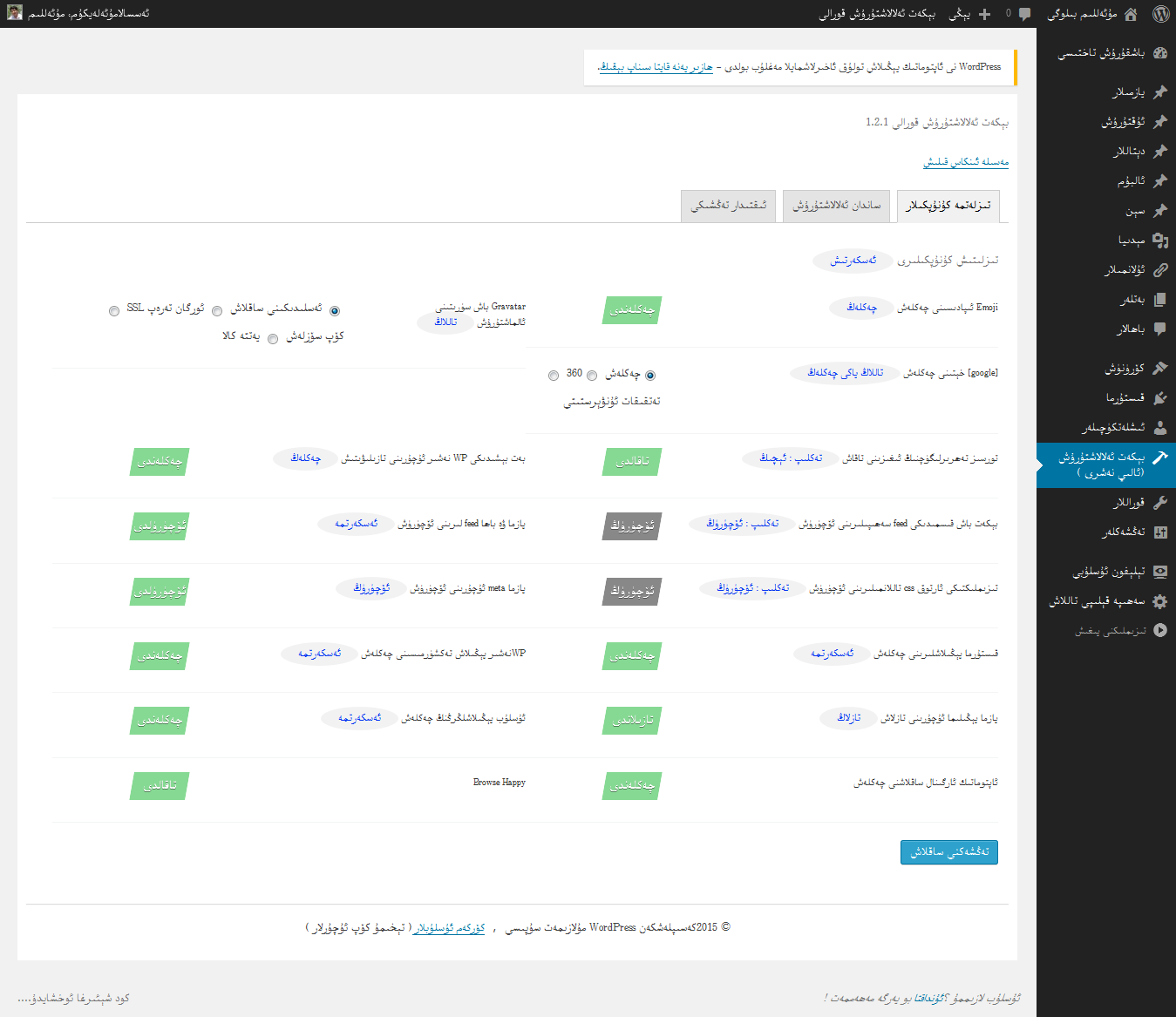Click the blue save settings button
The width and height of the screenshot is (1176, 1017).
pos(948,852)
